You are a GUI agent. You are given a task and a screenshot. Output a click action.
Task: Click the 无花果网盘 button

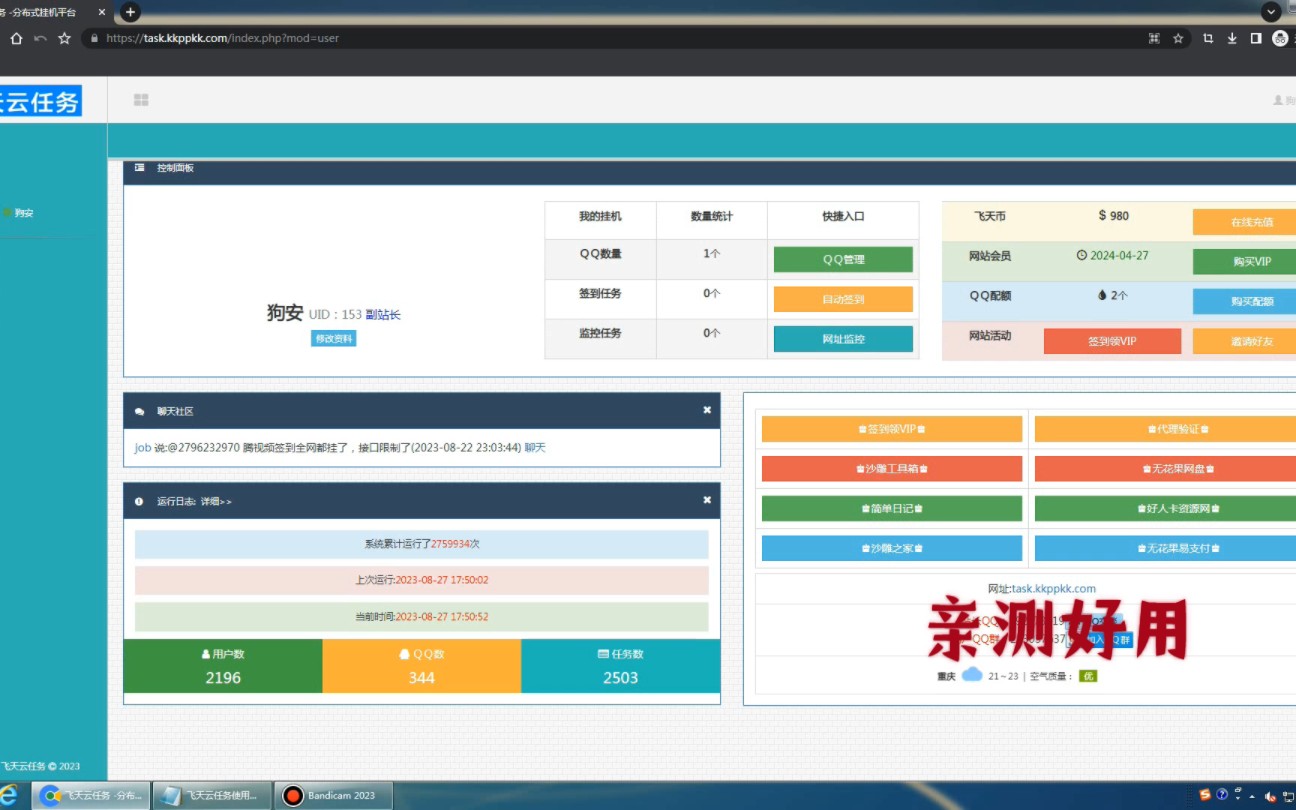1166,468
